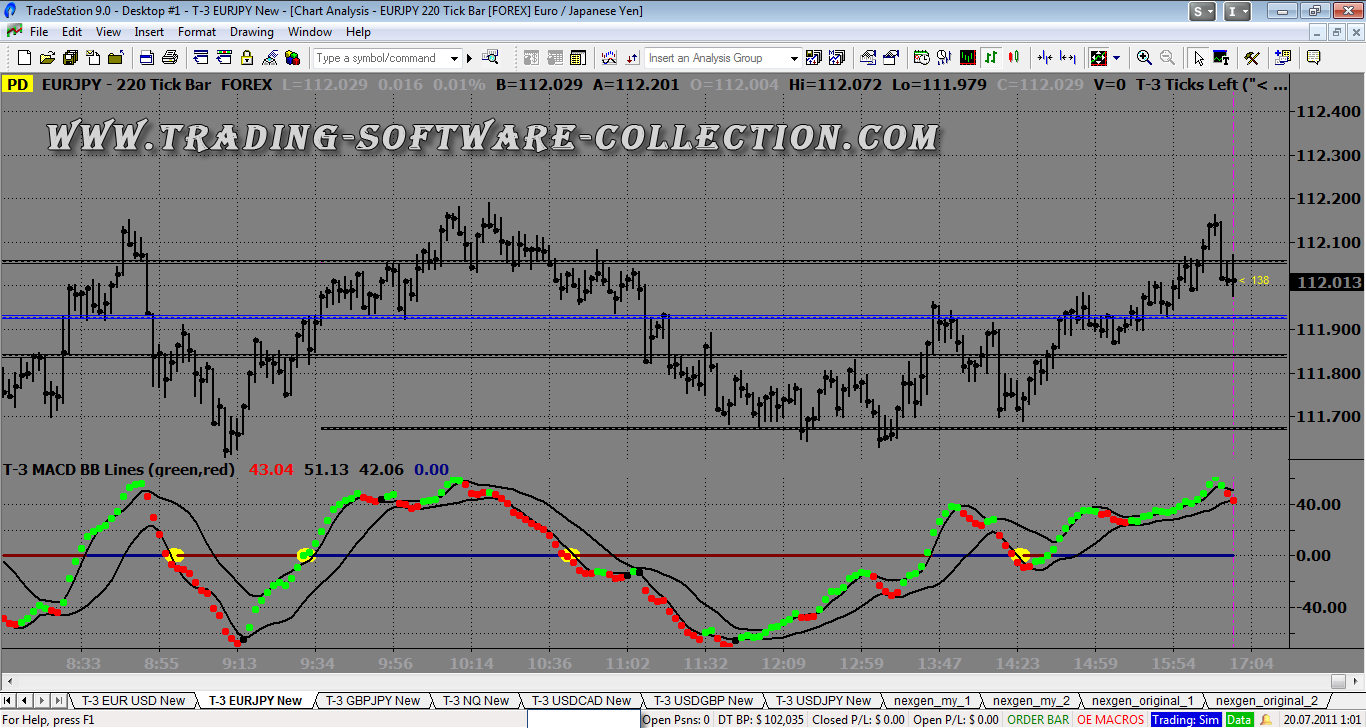The height and width of the screenshot is (728, 1366).
Task: Toggle OE MACROS in status bar
Action: click(x=1110, y=719)
